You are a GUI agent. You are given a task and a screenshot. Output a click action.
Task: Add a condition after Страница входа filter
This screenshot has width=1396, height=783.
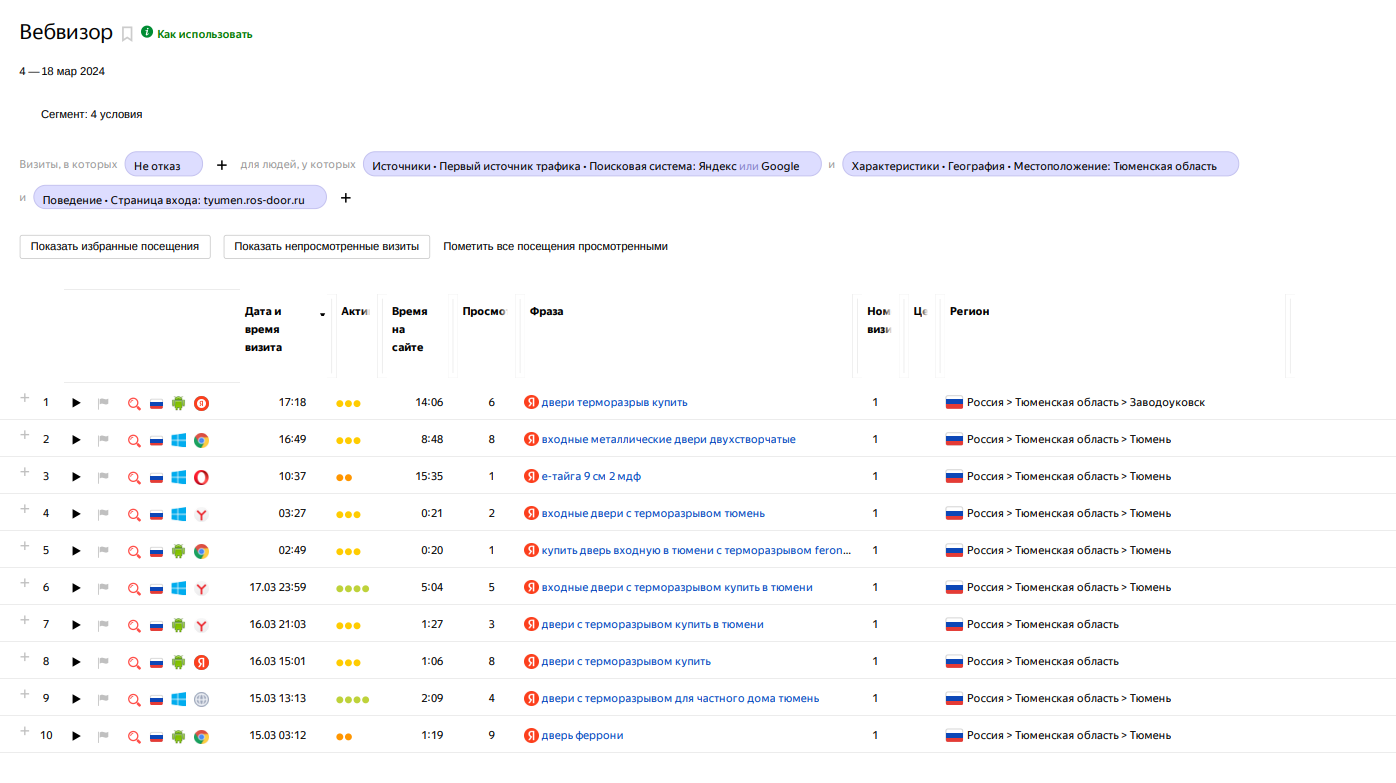coord(346,198)
